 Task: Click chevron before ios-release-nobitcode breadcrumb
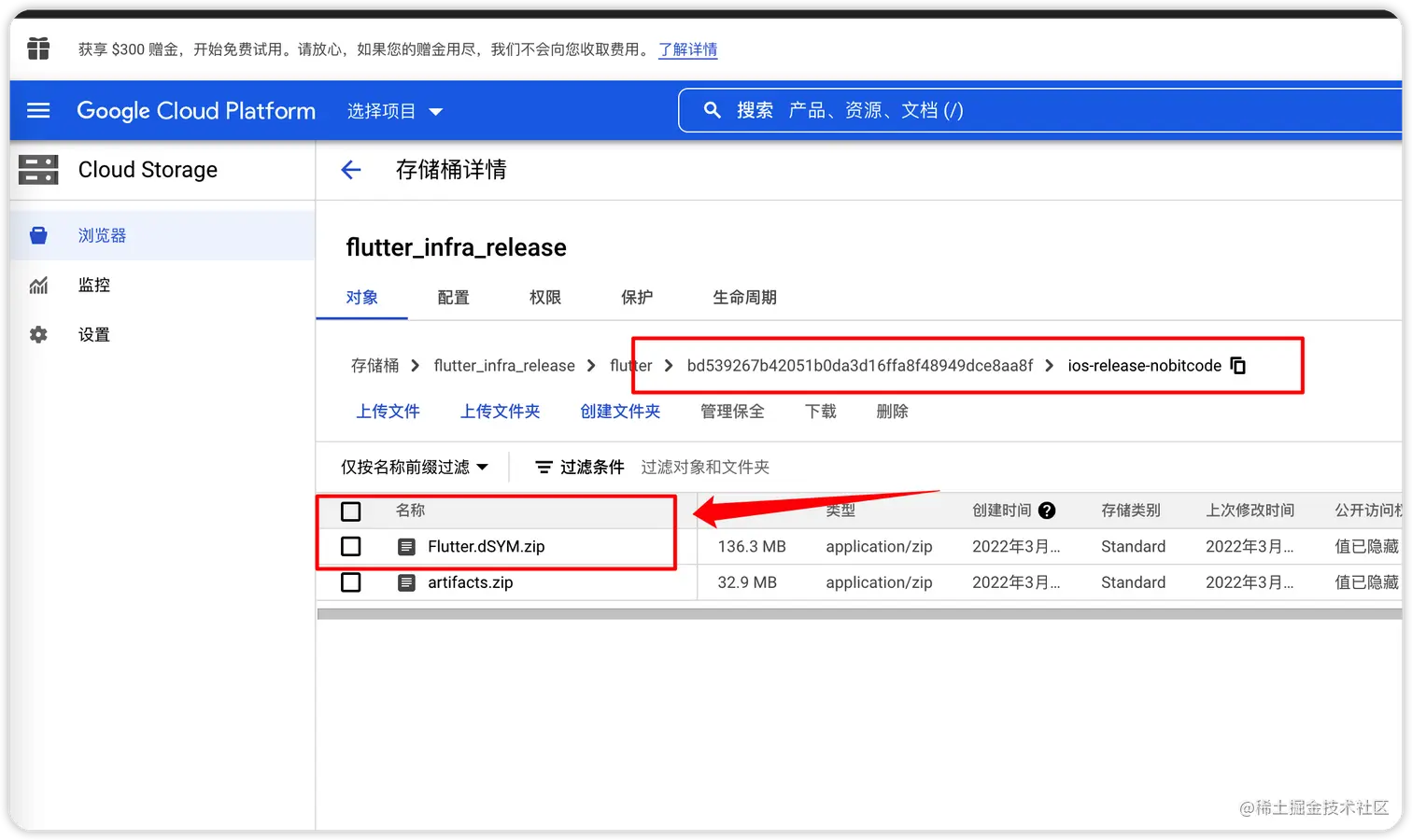coord(1050,365)
